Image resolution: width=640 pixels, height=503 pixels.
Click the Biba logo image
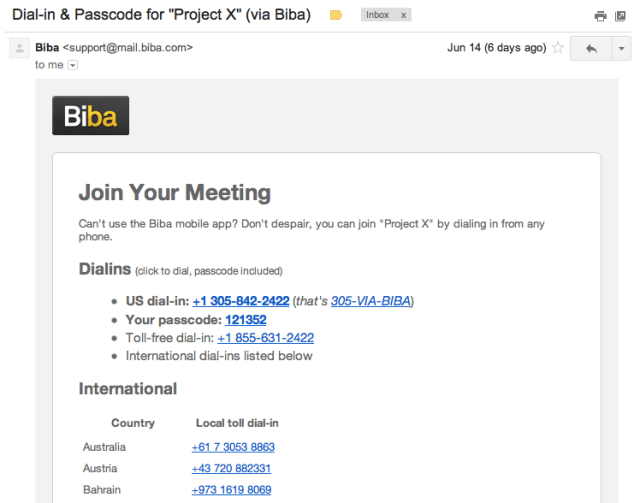coord(90,116)
